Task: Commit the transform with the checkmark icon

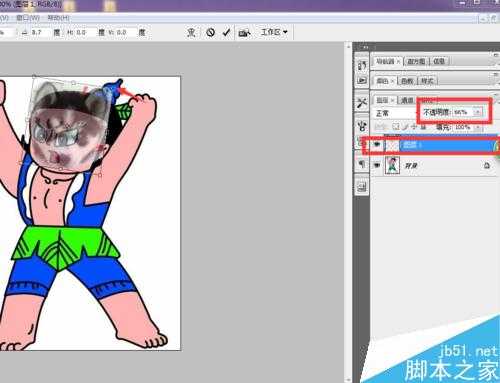Action: click(227, 32)
